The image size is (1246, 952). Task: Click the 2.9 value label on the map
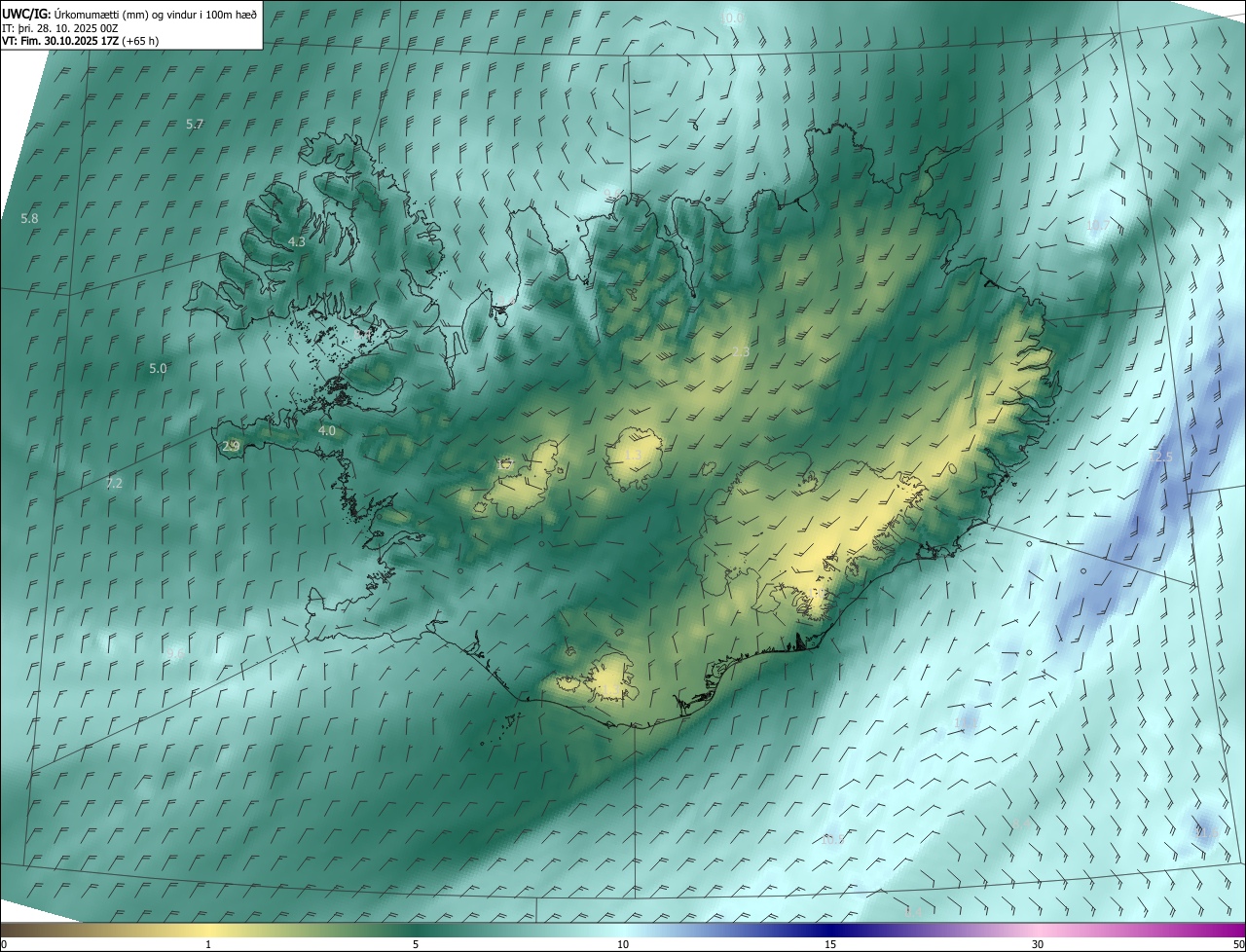point(231,446)
